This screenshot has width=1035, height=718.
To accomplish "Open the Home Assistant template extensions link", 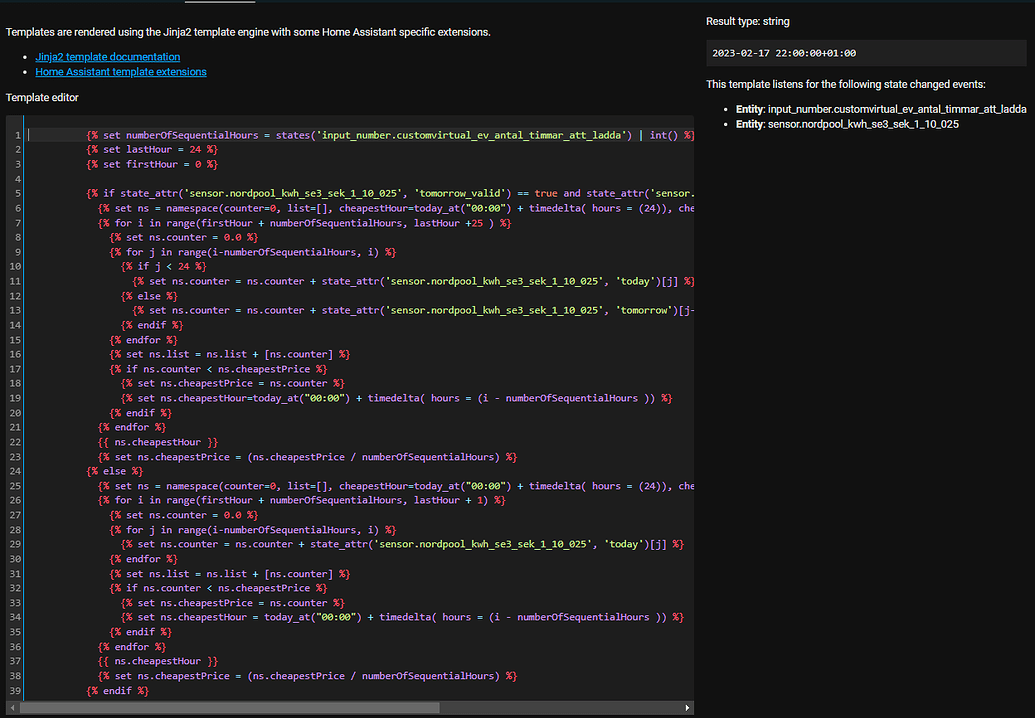I will click(120, 71).
